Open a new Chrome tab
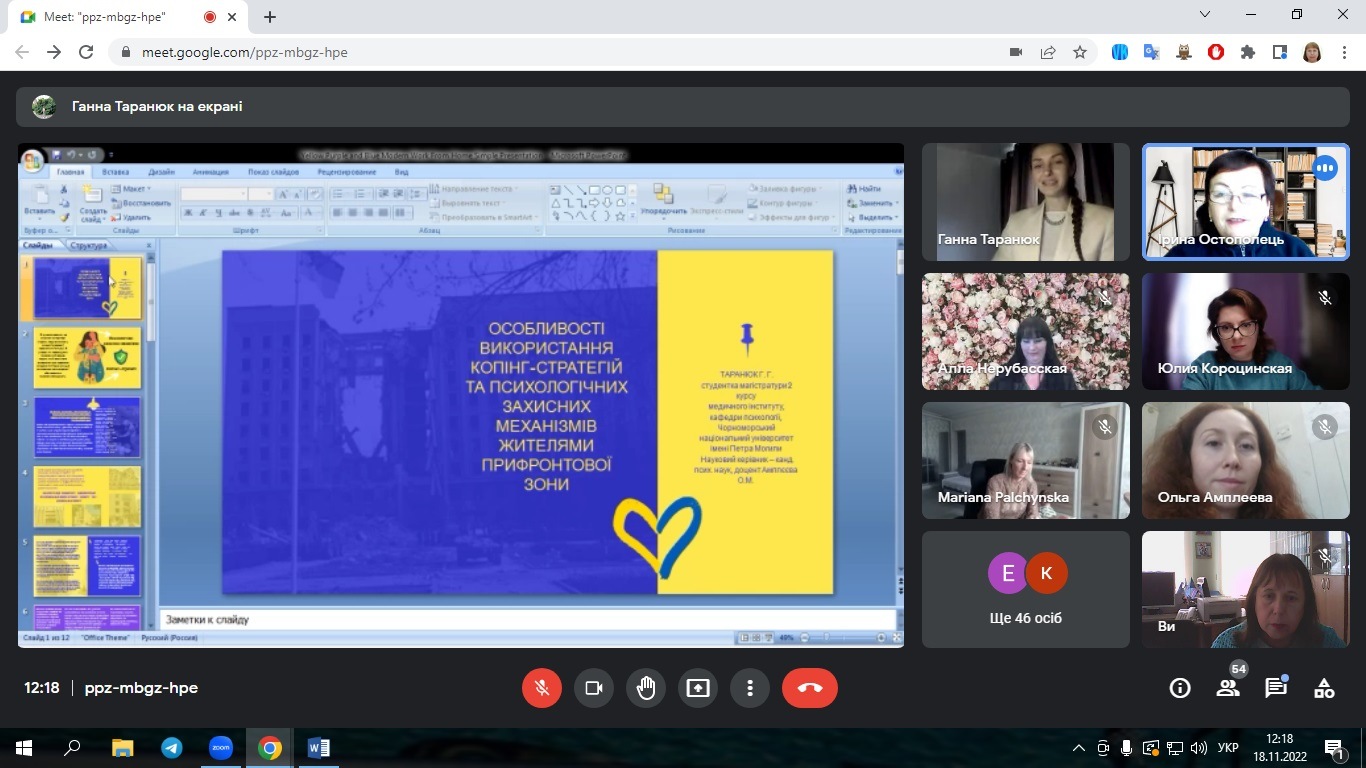The width and height of the screenshot is (1366, 768). point(270,17)
